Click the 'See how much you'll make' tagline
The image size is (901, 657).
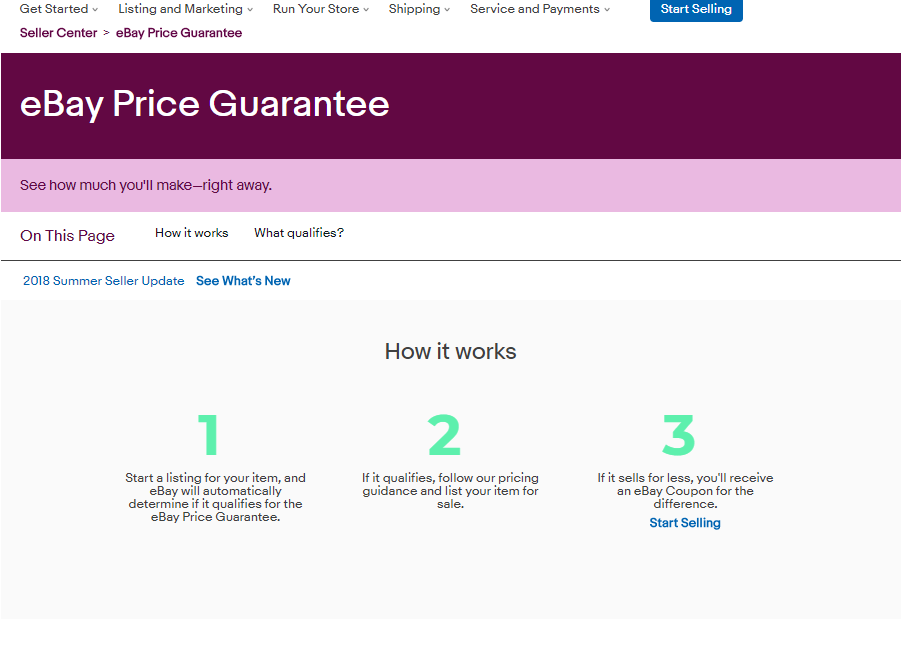point(146,185)
